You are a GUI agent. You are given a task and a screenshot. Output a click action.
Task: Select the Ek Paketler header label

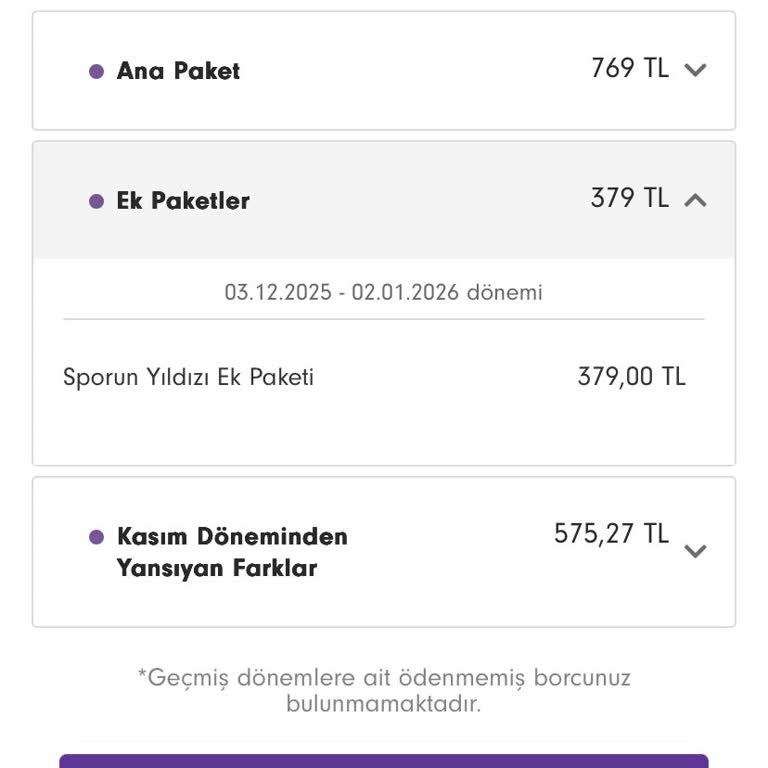click(183, 201)
